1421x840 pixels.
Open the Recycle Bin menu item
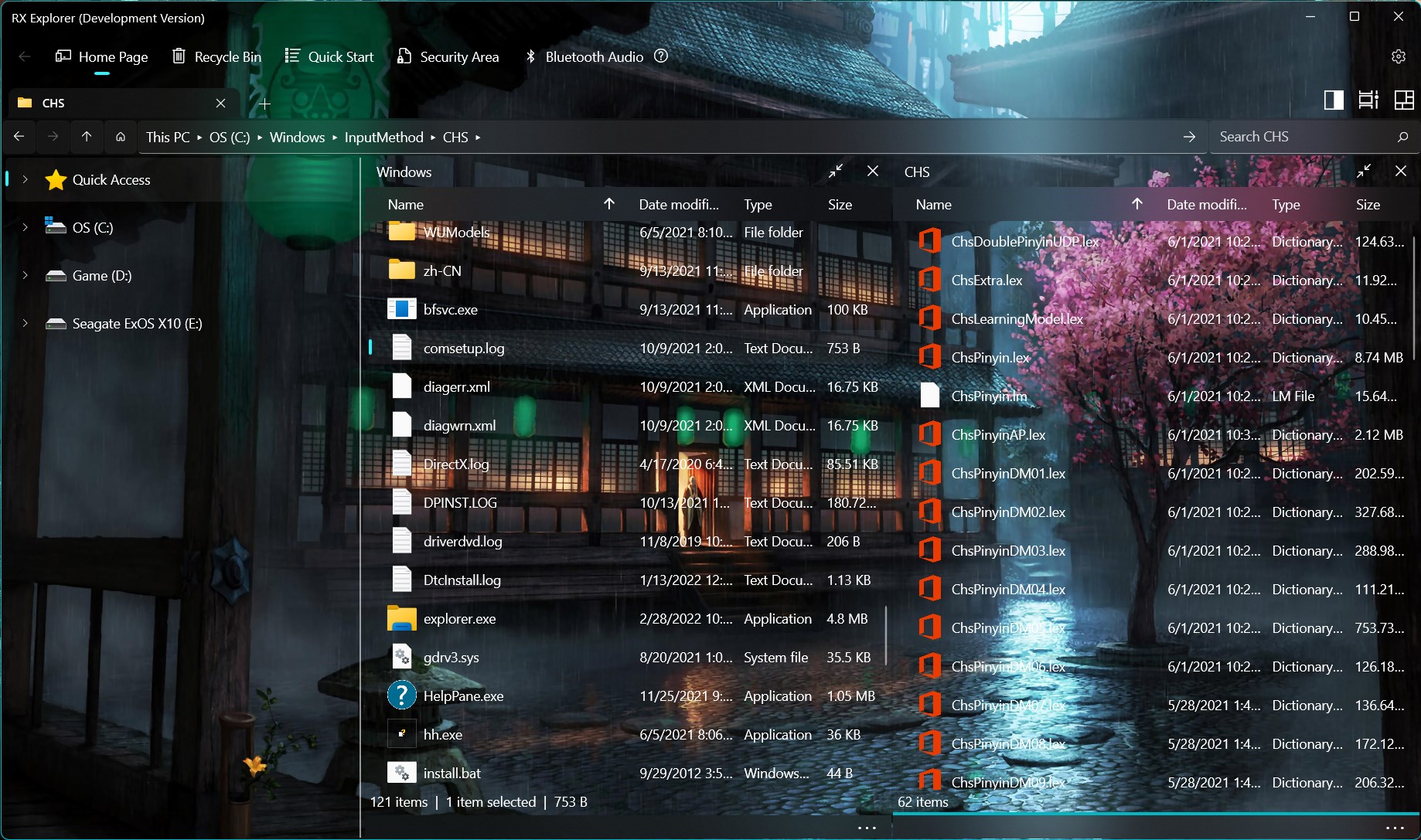click(216, 56)
